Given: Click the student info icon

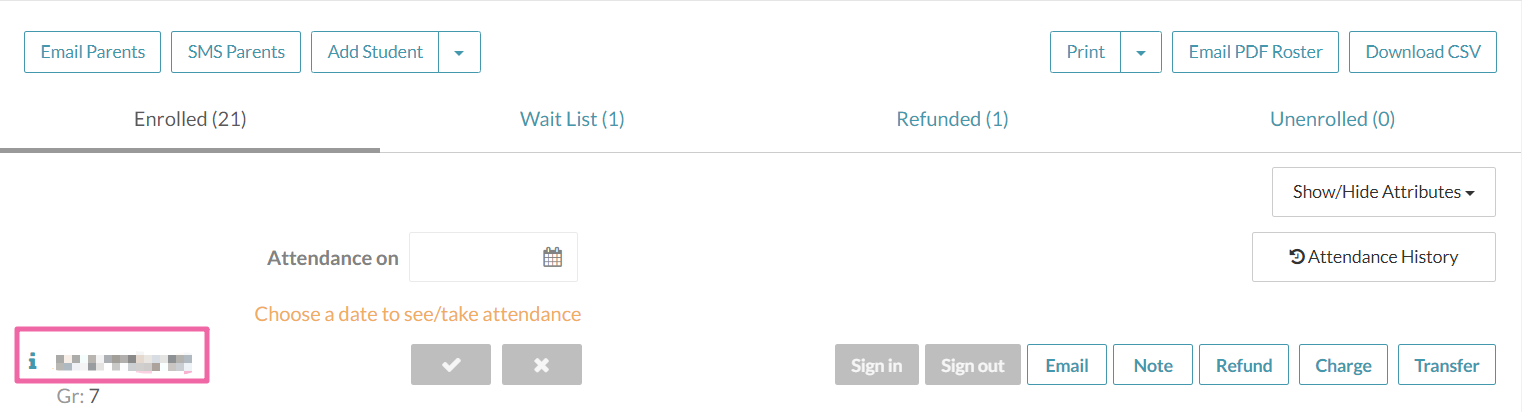Looking at the screenshot, I should (x=32, y=360).
